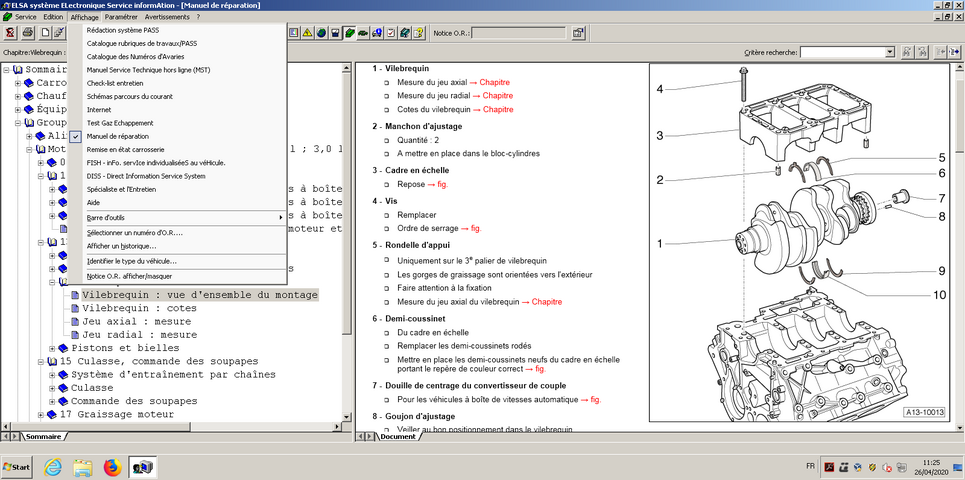Open the Paramétrer menu
The width and height of the screenshot is (965, 480).
pyautogui.click(x=121, y=17)
